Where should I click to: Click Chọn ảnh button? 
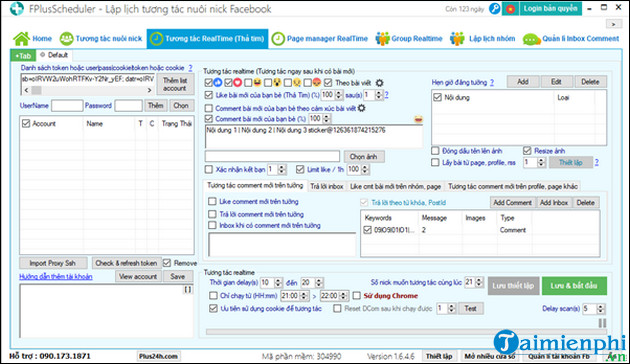point(364,157)
